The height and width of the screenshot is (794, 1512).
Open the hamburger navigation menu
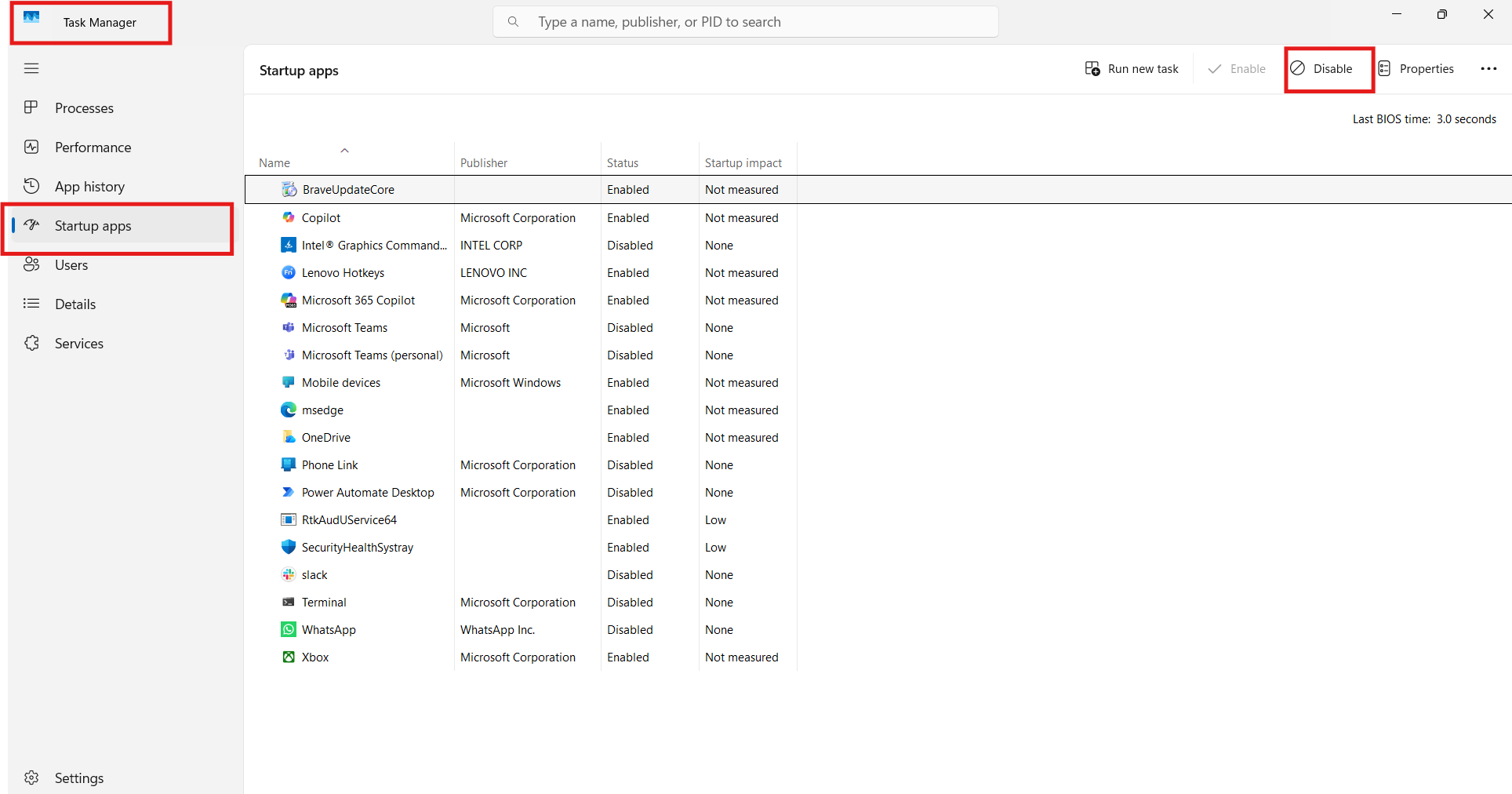point(32,68)
